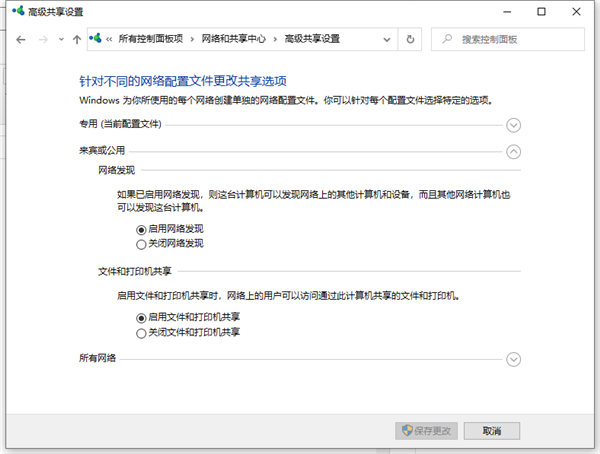Click the « breadcrumb chevron in address bar
The height and width of the screenshot is (454, 600).
pos(109,39)
